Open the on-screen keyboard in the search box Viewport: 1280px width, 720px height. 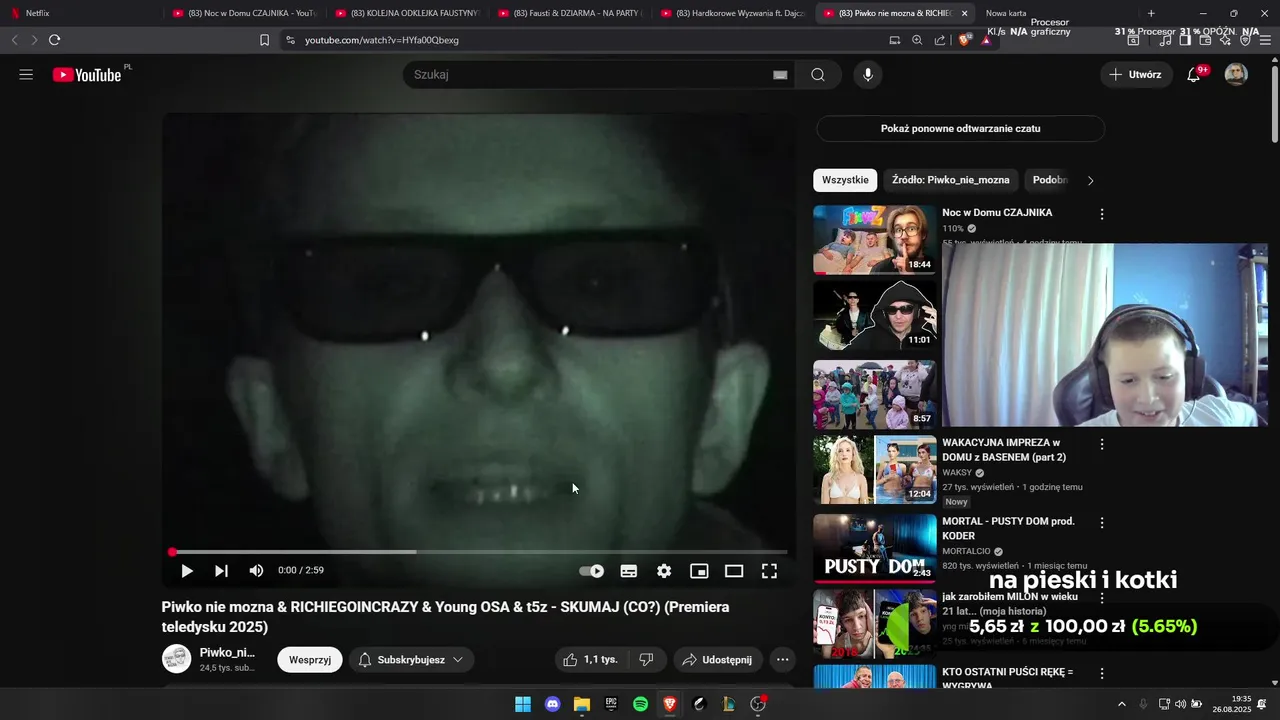click(780, 75)
